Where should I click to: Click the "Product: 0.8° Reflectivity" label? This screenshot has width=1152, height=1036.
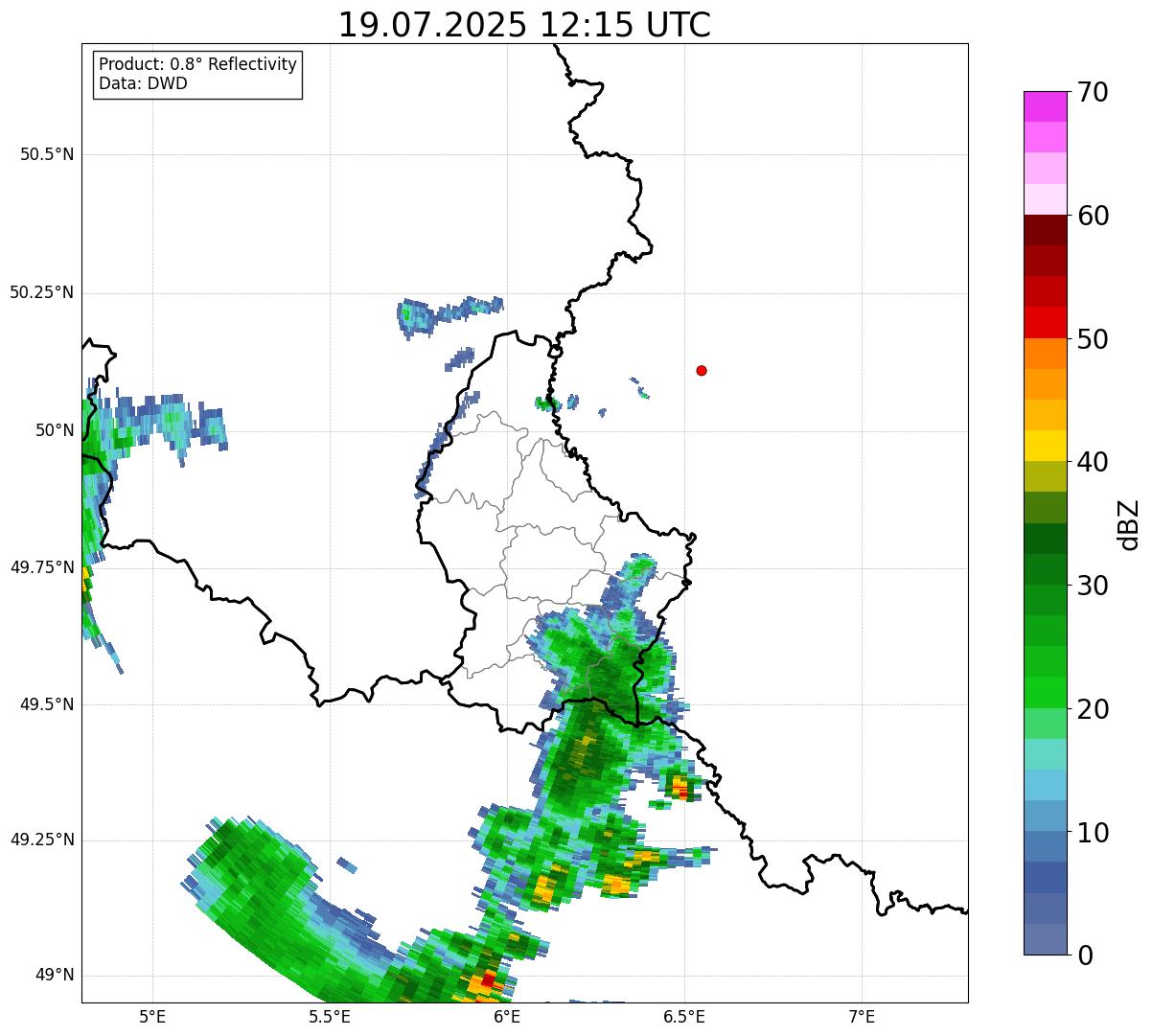coord(198,64)
